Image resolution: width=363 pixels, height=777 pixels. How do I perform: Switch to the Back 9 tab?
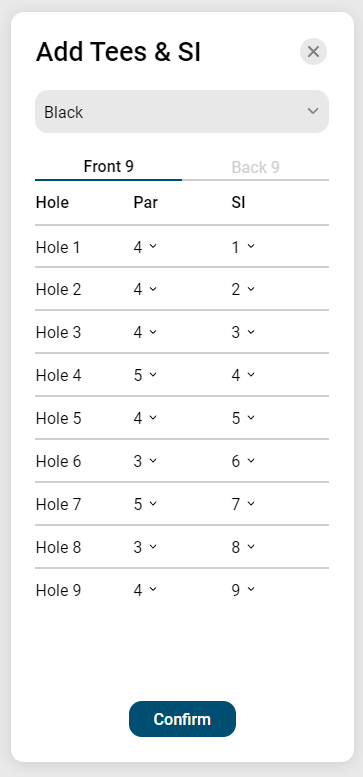256,167
